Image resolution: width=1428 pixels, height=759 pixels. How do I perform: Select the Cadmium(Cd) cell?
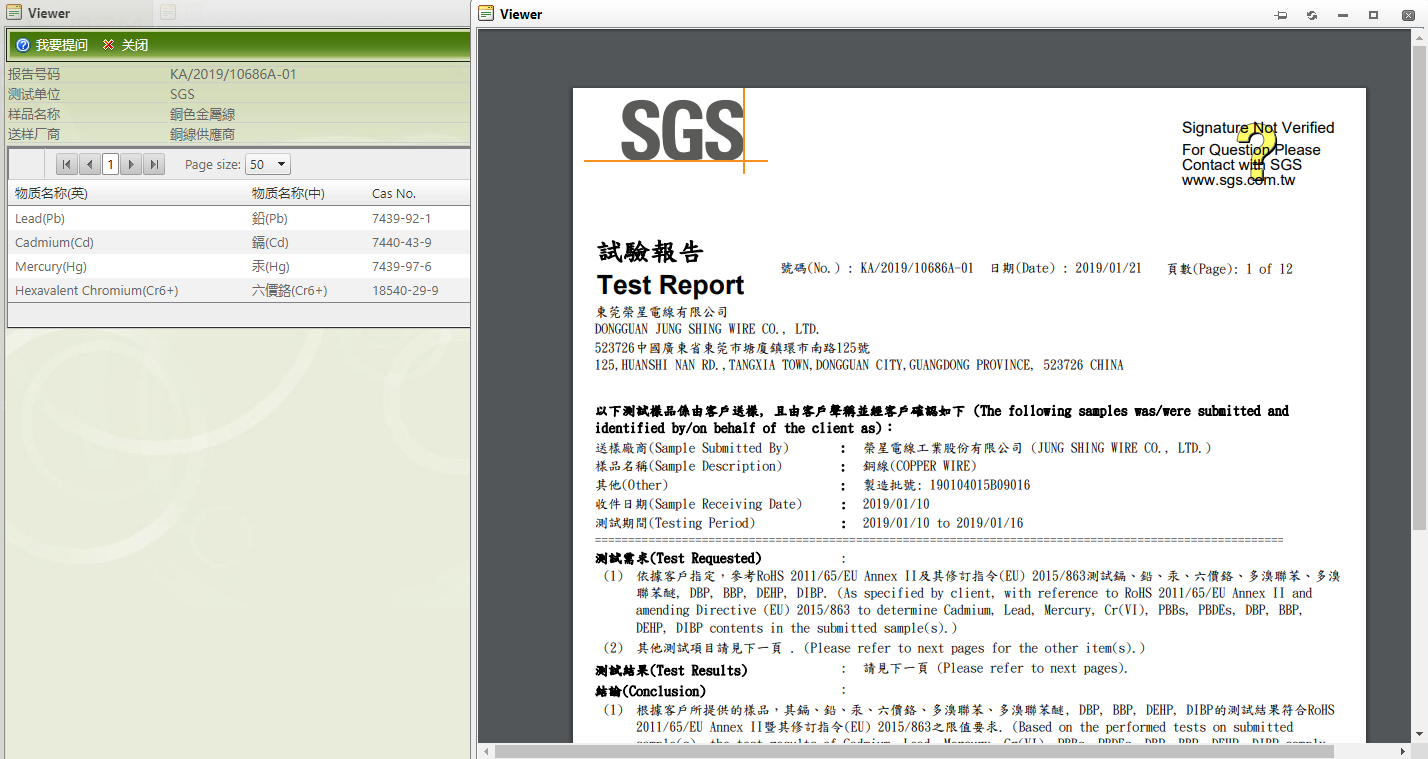pos(55,242)
